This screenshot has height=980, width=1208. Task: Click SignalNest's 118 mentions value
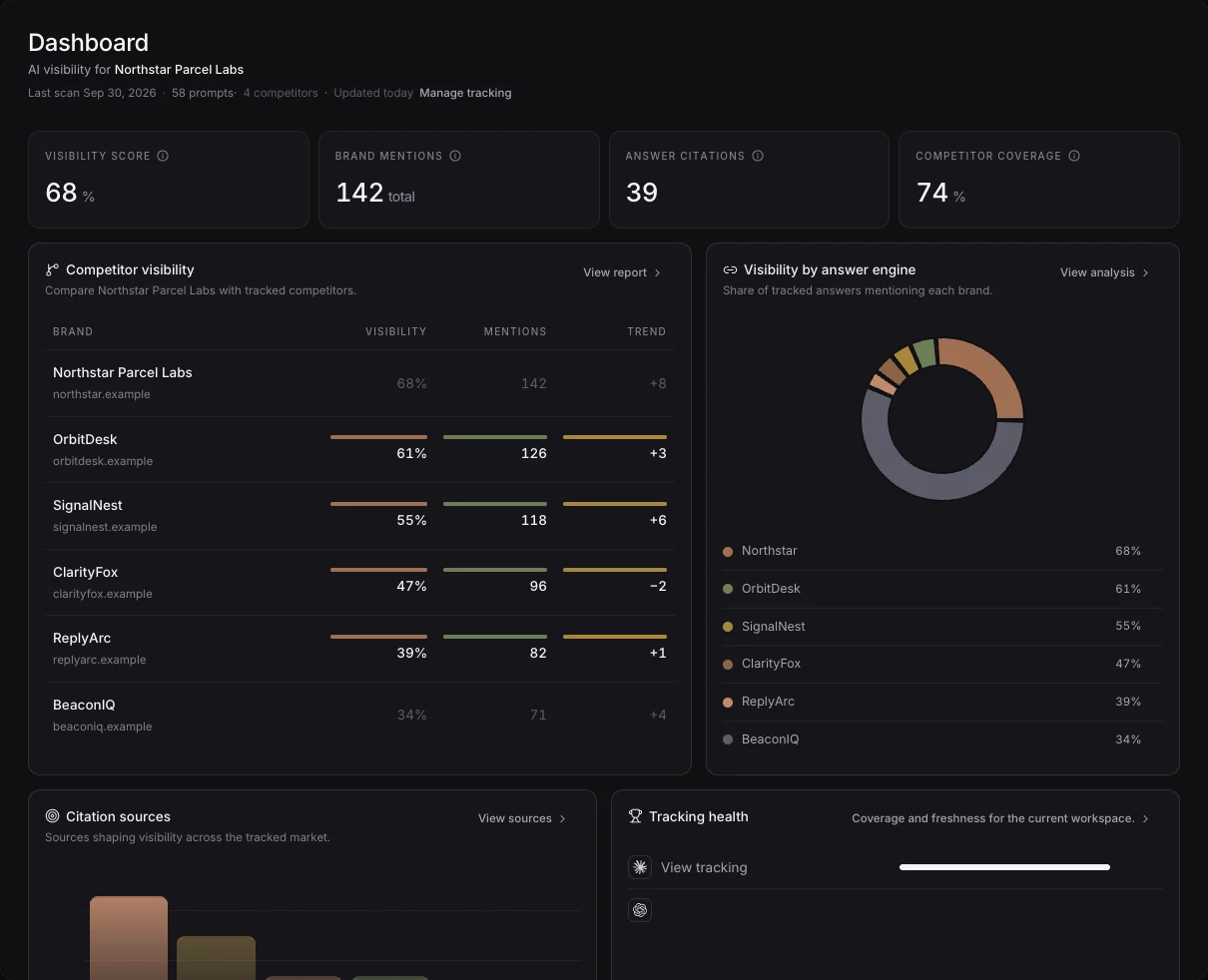tap(534, 520)
